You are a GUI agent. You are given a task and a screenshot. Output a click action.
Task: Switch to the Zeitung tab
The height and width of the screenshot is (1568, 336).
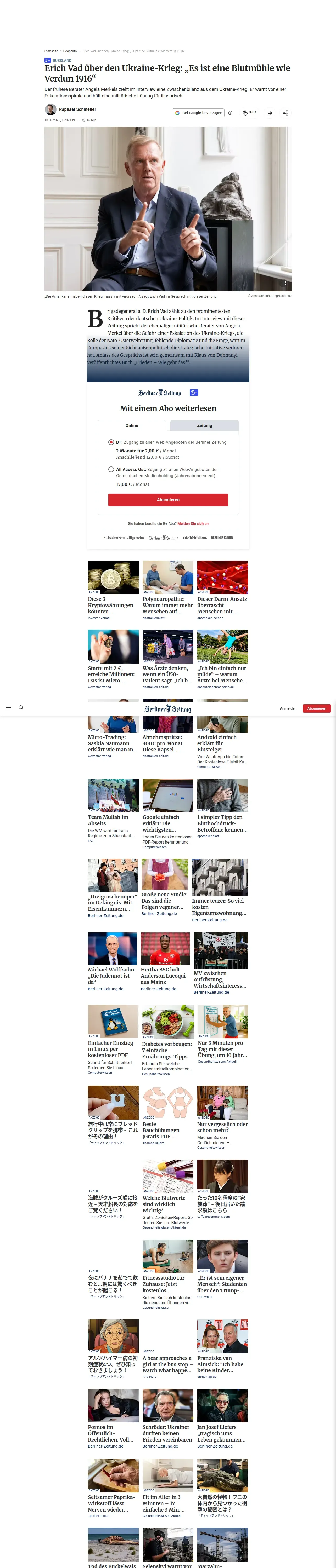click(204, 425)
